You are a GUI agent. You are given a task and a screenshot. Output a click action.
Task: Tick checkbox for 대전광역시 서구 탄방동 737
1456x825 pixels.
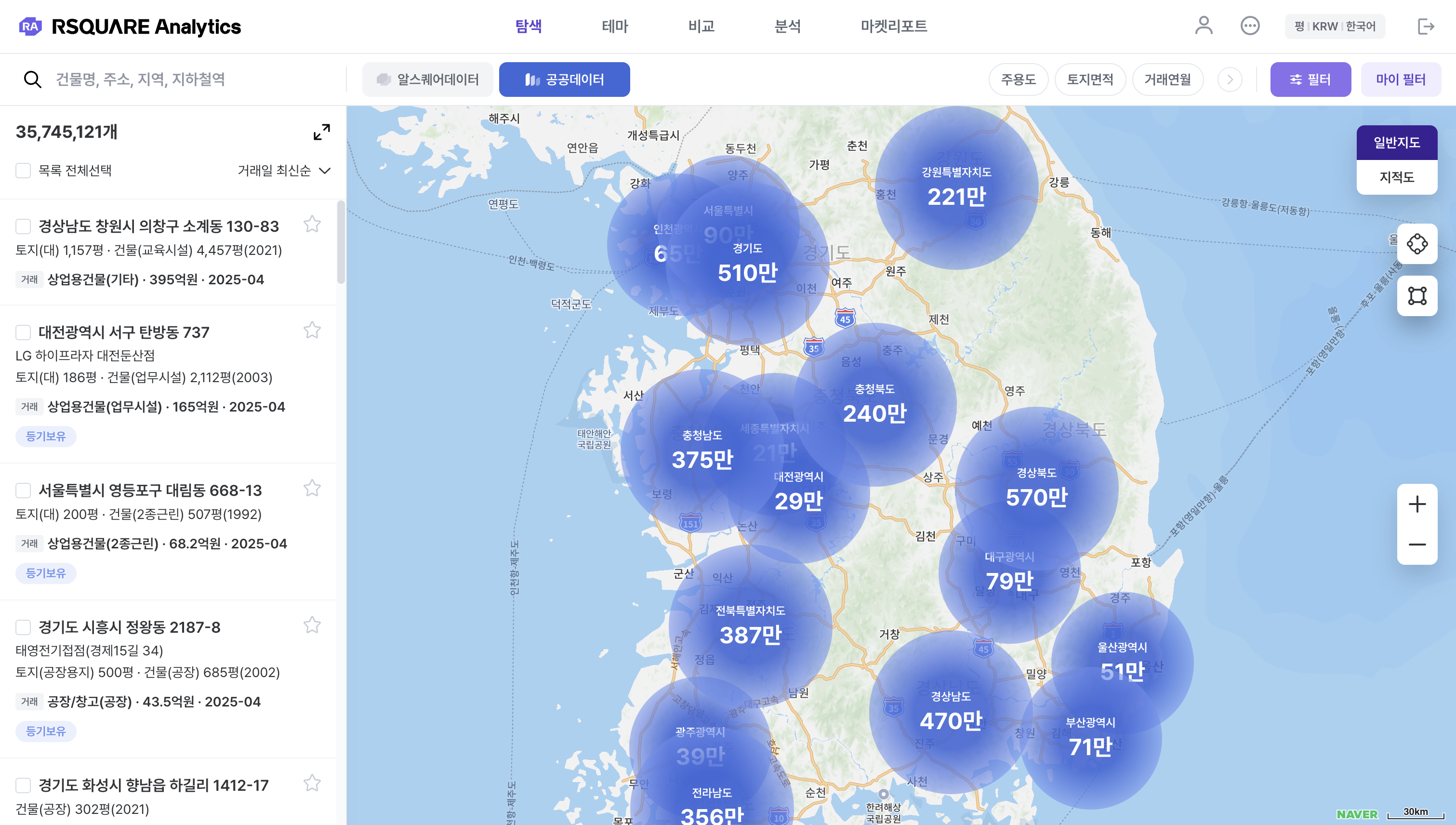(x=23, y=332)
